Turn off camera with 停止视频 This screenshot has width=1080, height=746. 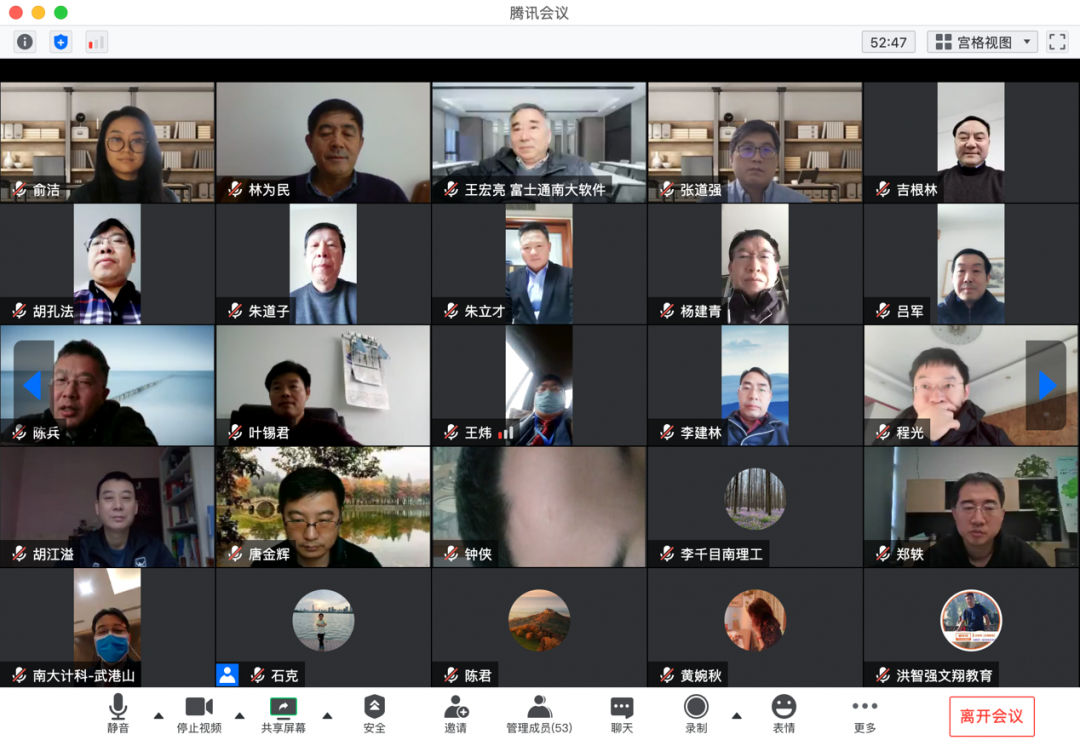coord(199,714)
